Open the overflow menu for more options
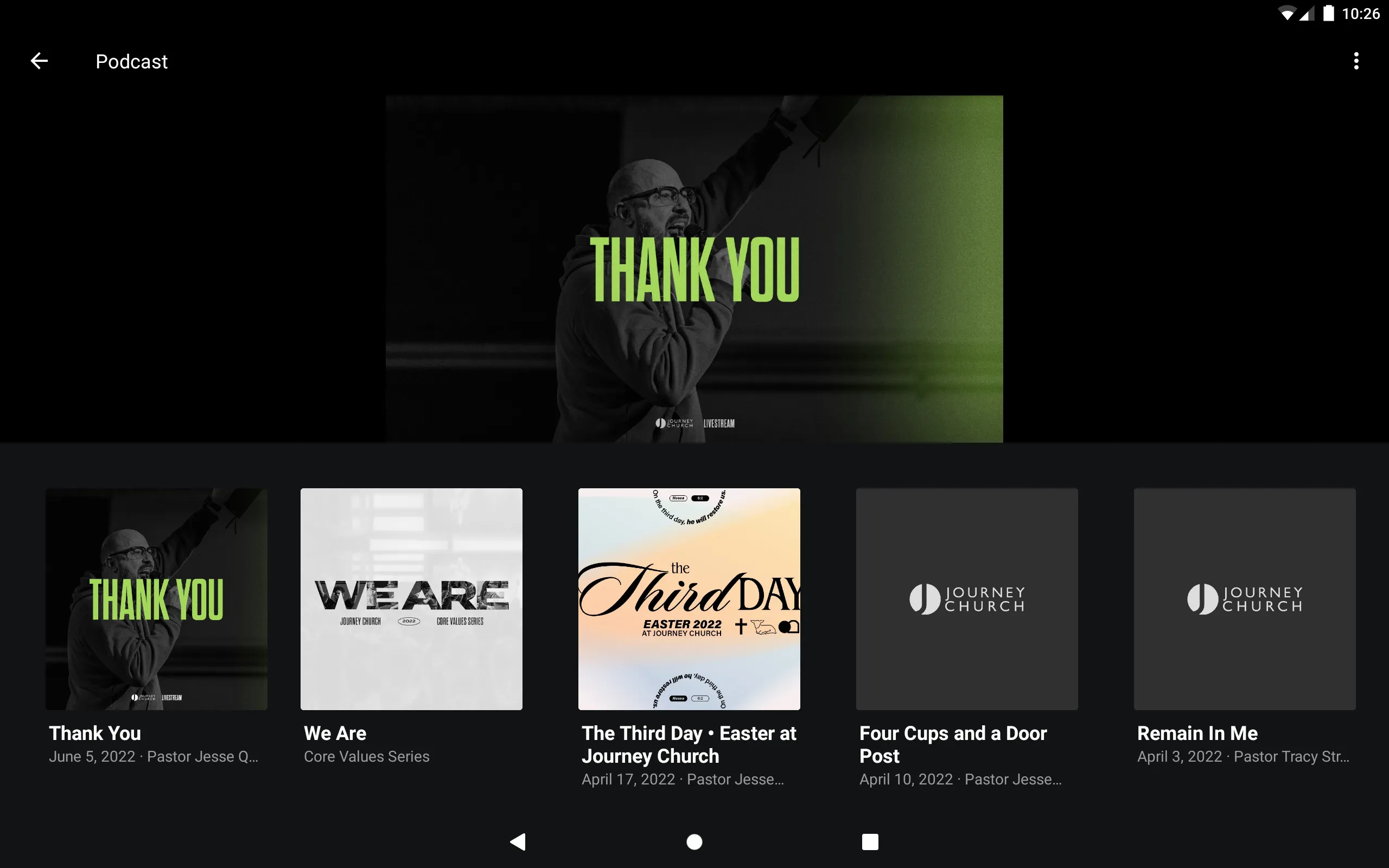This screenshot has height=868, width=1389. click(1357, 61)
